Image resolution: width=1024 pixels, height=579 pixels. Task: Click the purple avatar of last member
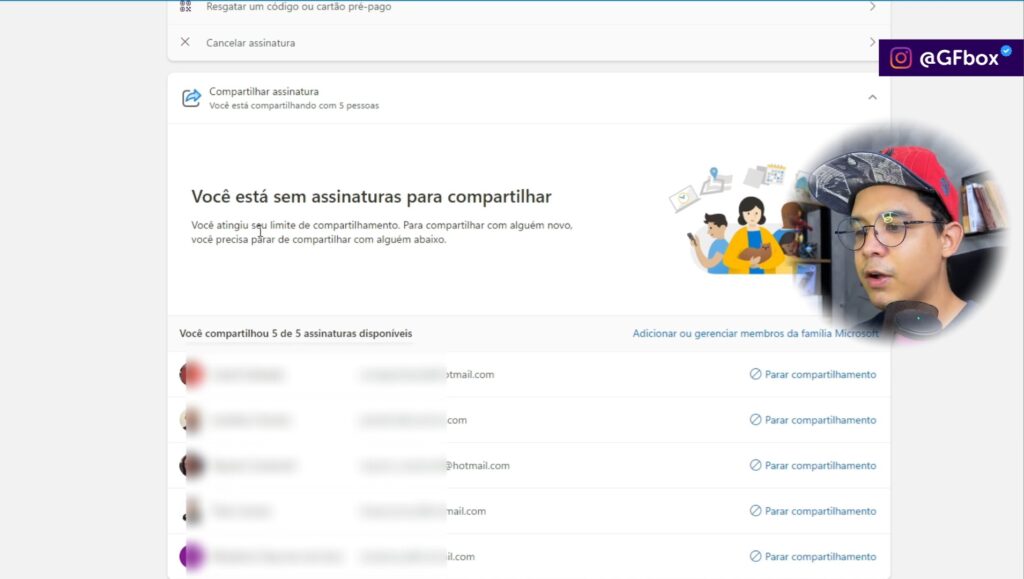(x=192, y=557)
